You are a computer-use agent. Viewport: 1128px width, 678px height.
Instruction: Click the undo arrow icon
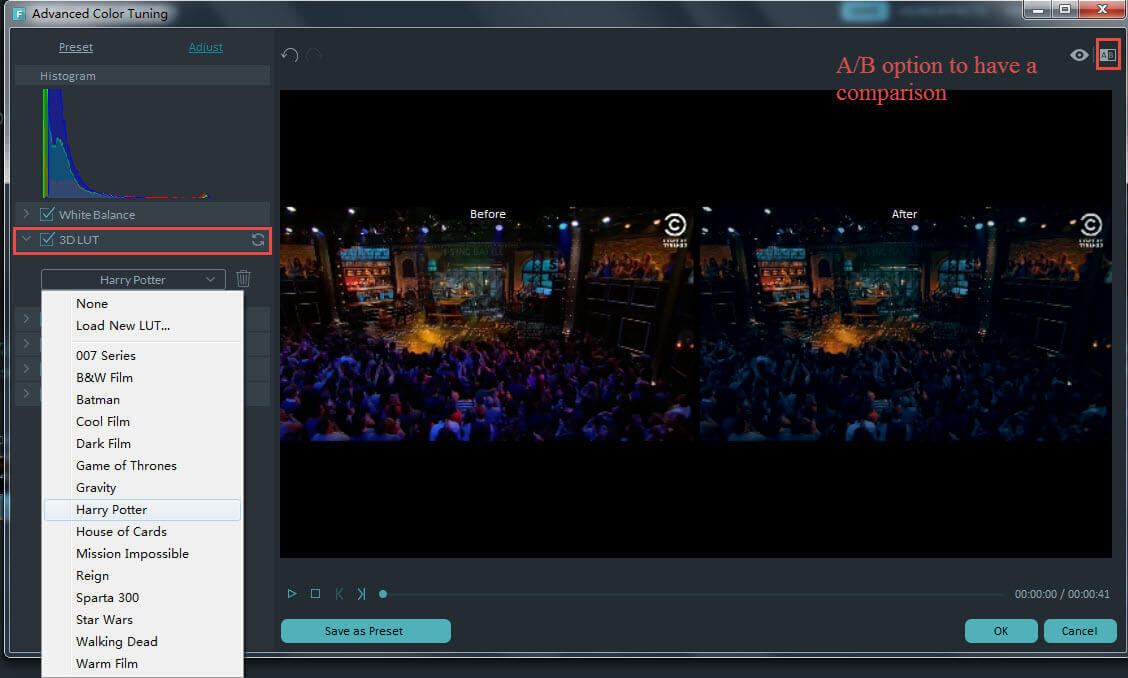point(290,55)
